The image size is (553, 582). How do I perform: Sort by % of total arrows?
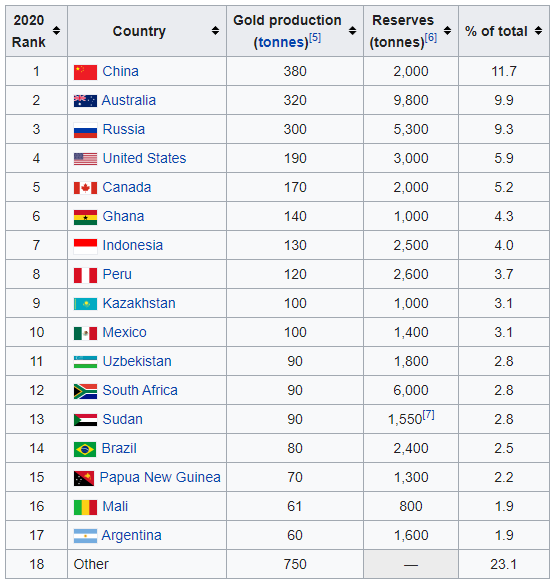click(539, 31)
